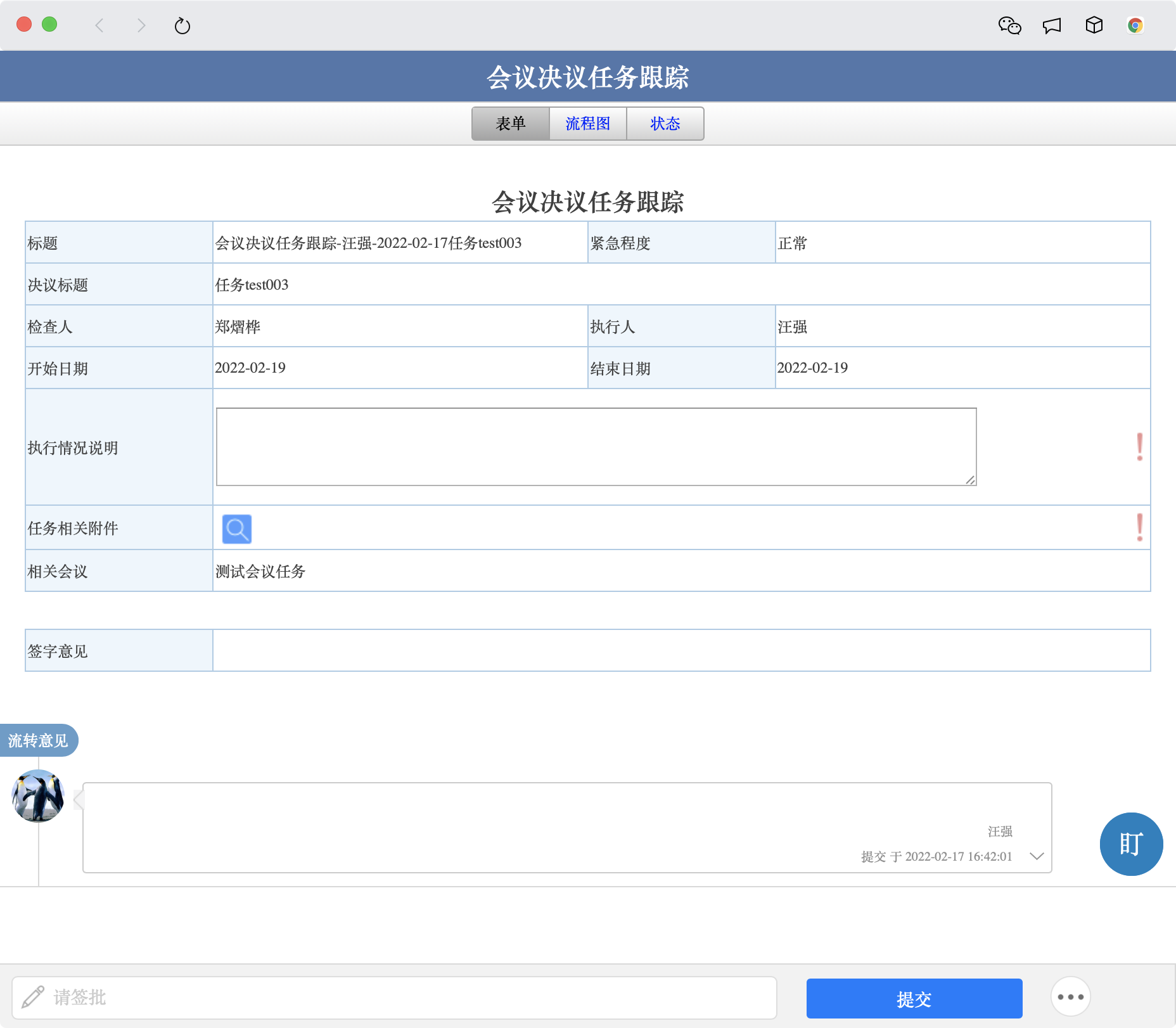Click the browser reload icon
The image size is (1176, 1028).
point(182,26)
